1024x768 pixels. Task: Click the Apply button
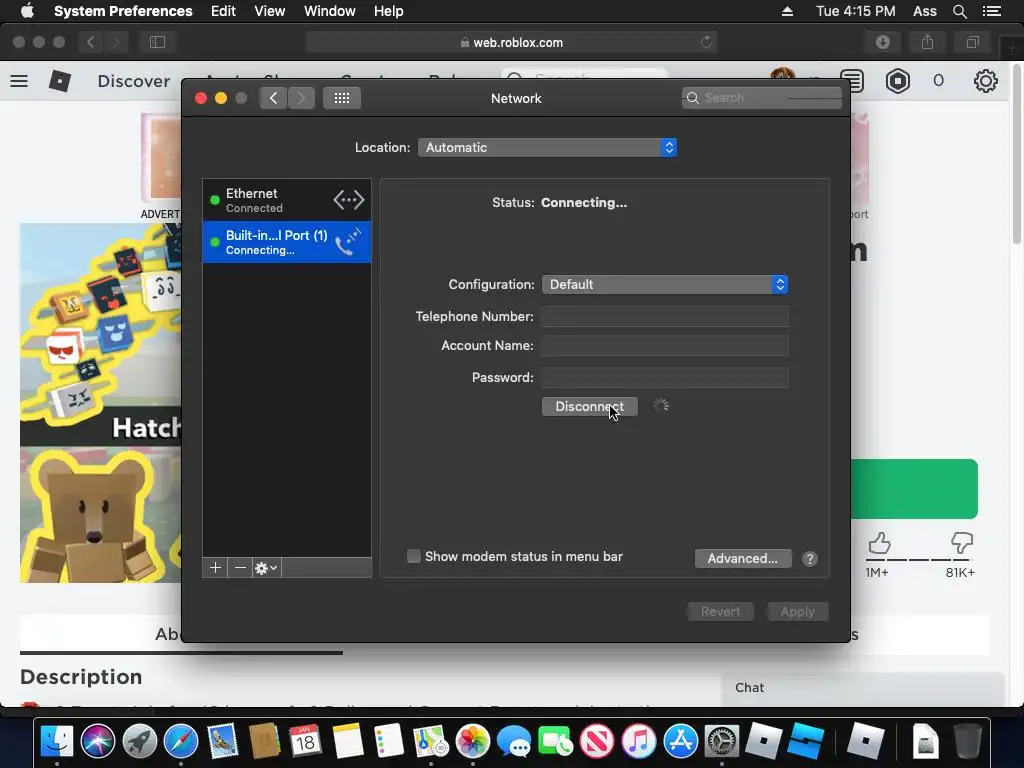pyautogui.click(x=797, y=611)
